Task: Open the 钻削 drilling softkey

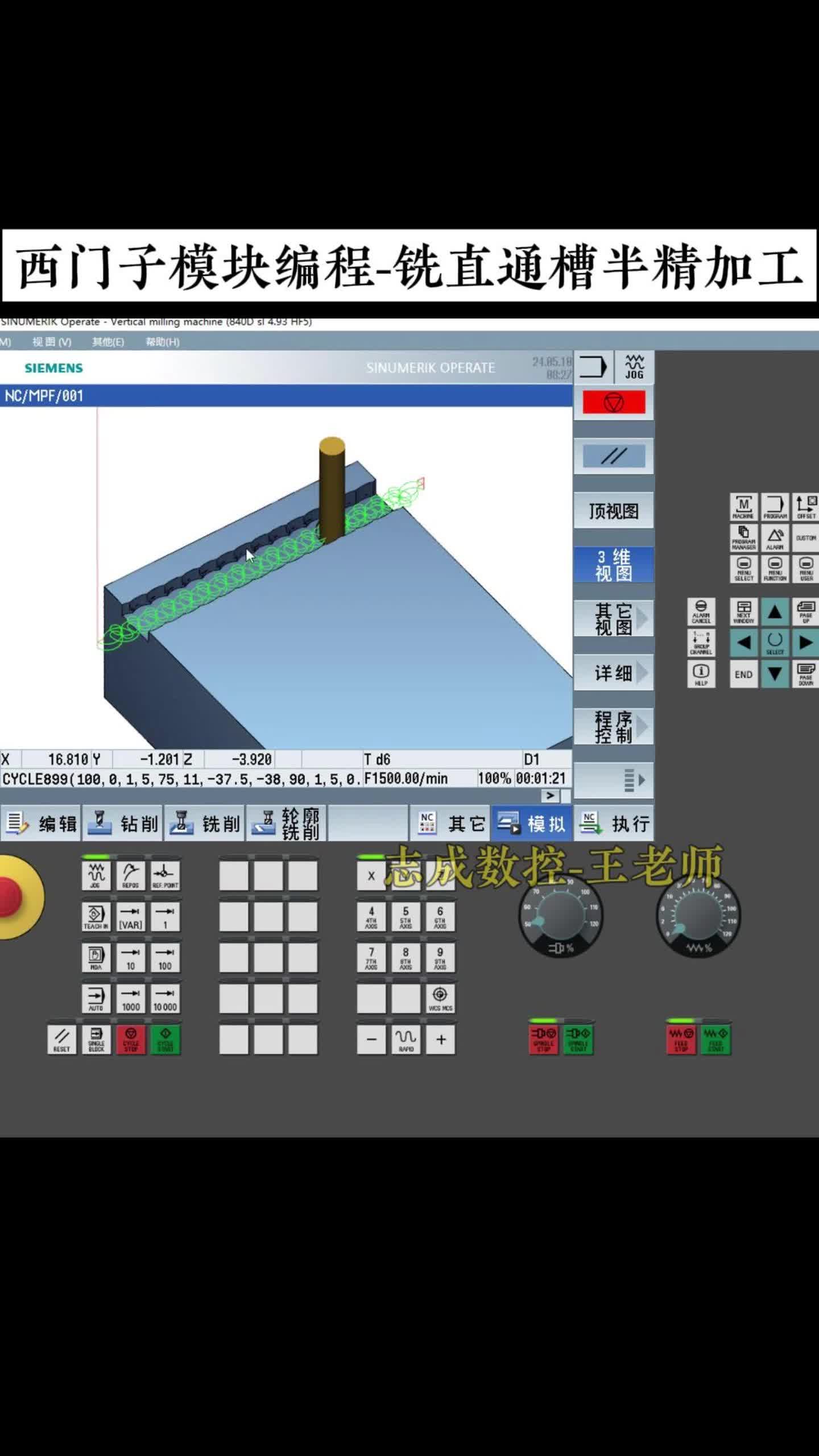Action: 123,823
